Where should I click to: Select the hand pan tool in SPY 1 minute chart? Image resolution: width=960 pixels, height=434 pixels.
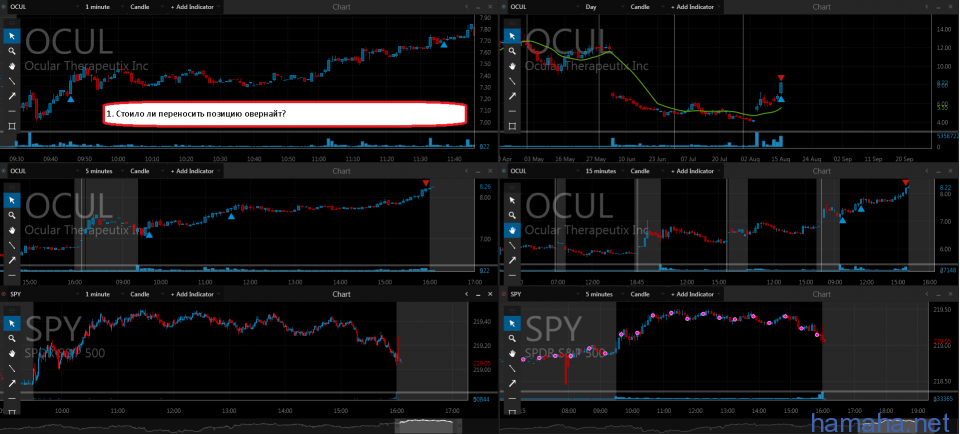[x=12, y=353]
